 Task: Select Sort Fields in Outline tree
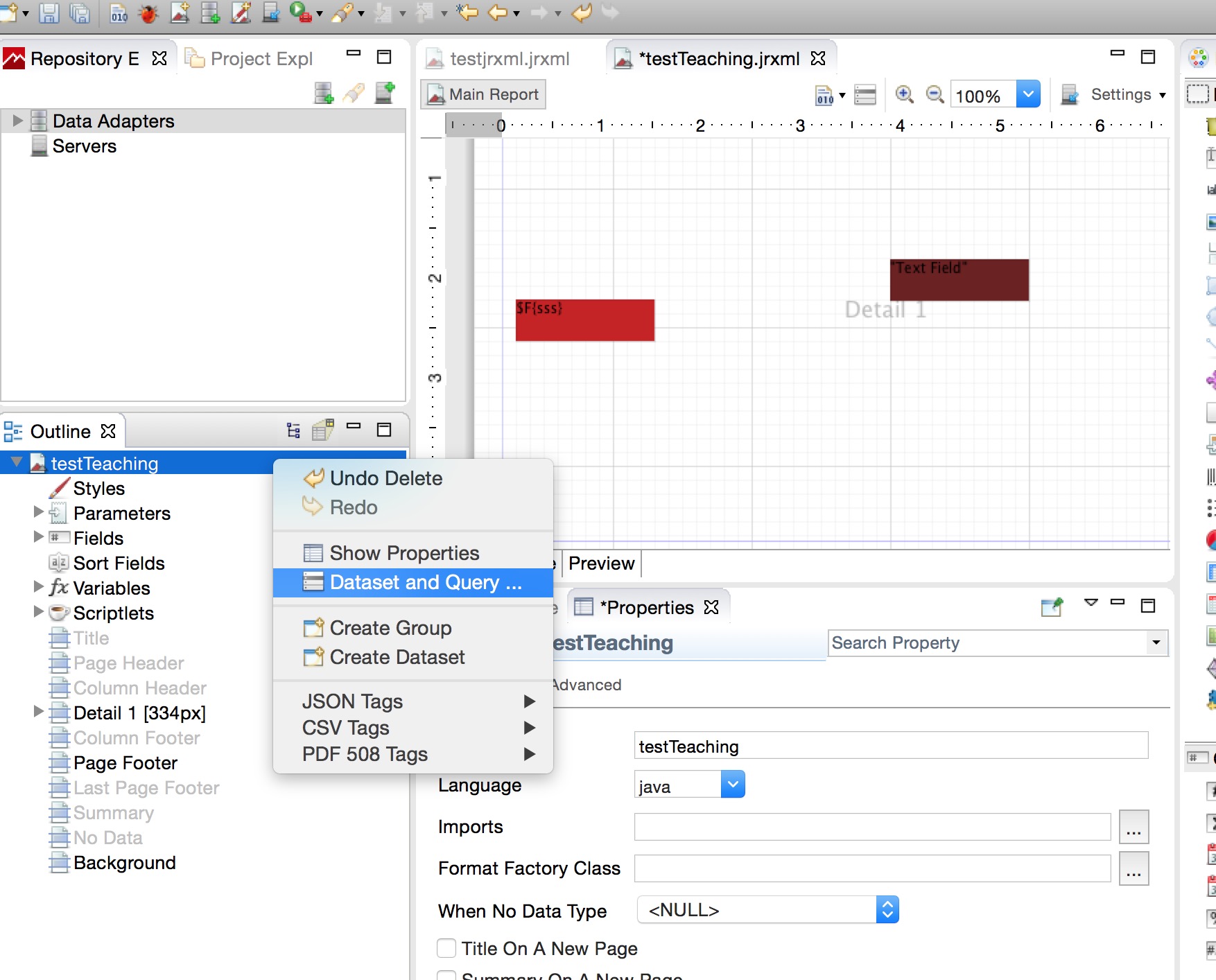click(x=119, y=563)
